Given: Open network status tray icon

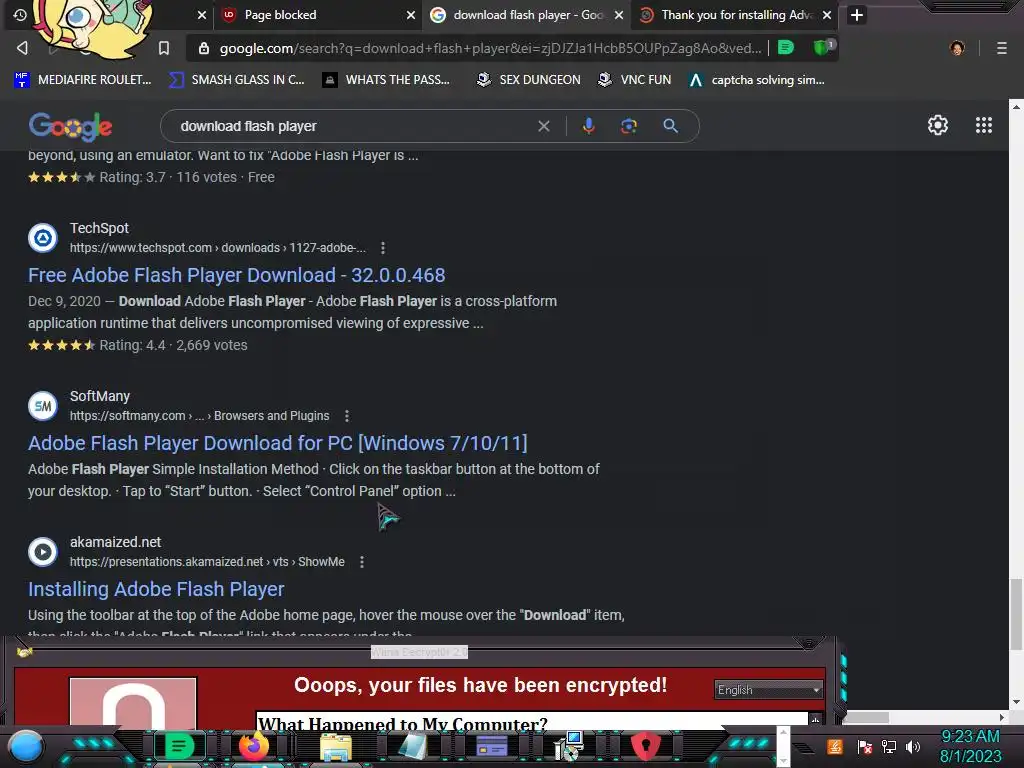Looking at the screenshot, I should click(x=889, y=746).
